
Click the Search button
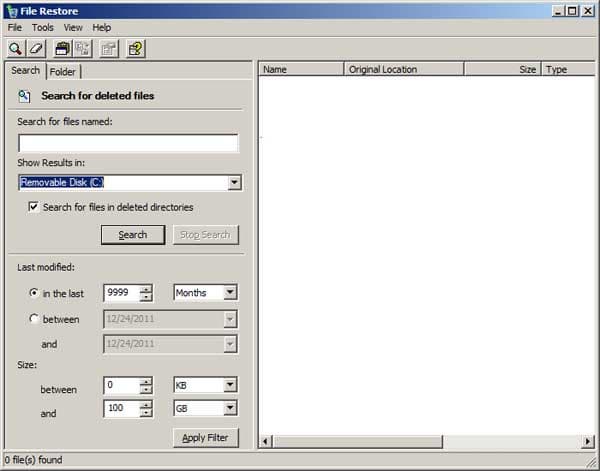coord(133,235)
